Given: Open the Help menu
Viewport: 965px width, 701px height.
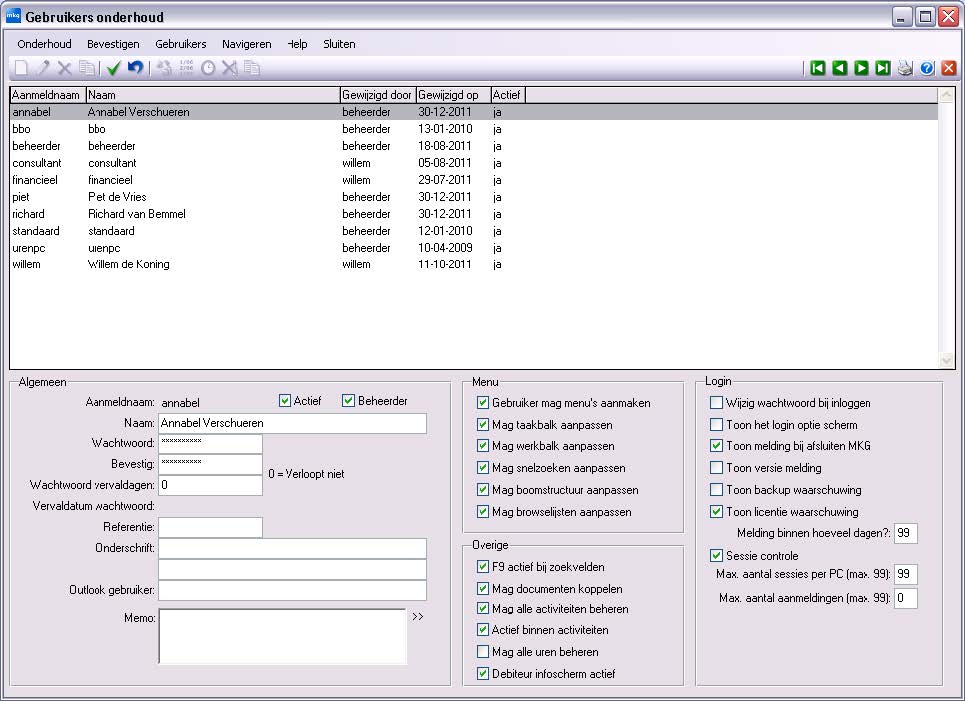Looking at the screenshot, I should [x=297, y=44].
